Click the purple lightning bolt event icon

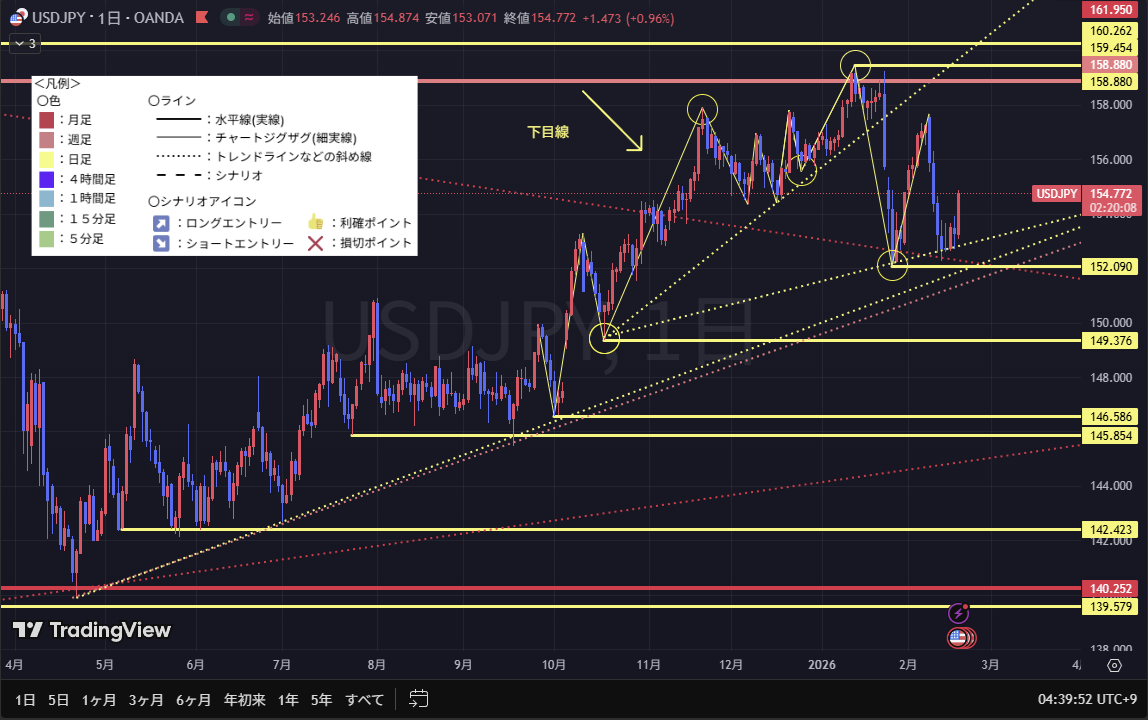[x=959, y=613]
